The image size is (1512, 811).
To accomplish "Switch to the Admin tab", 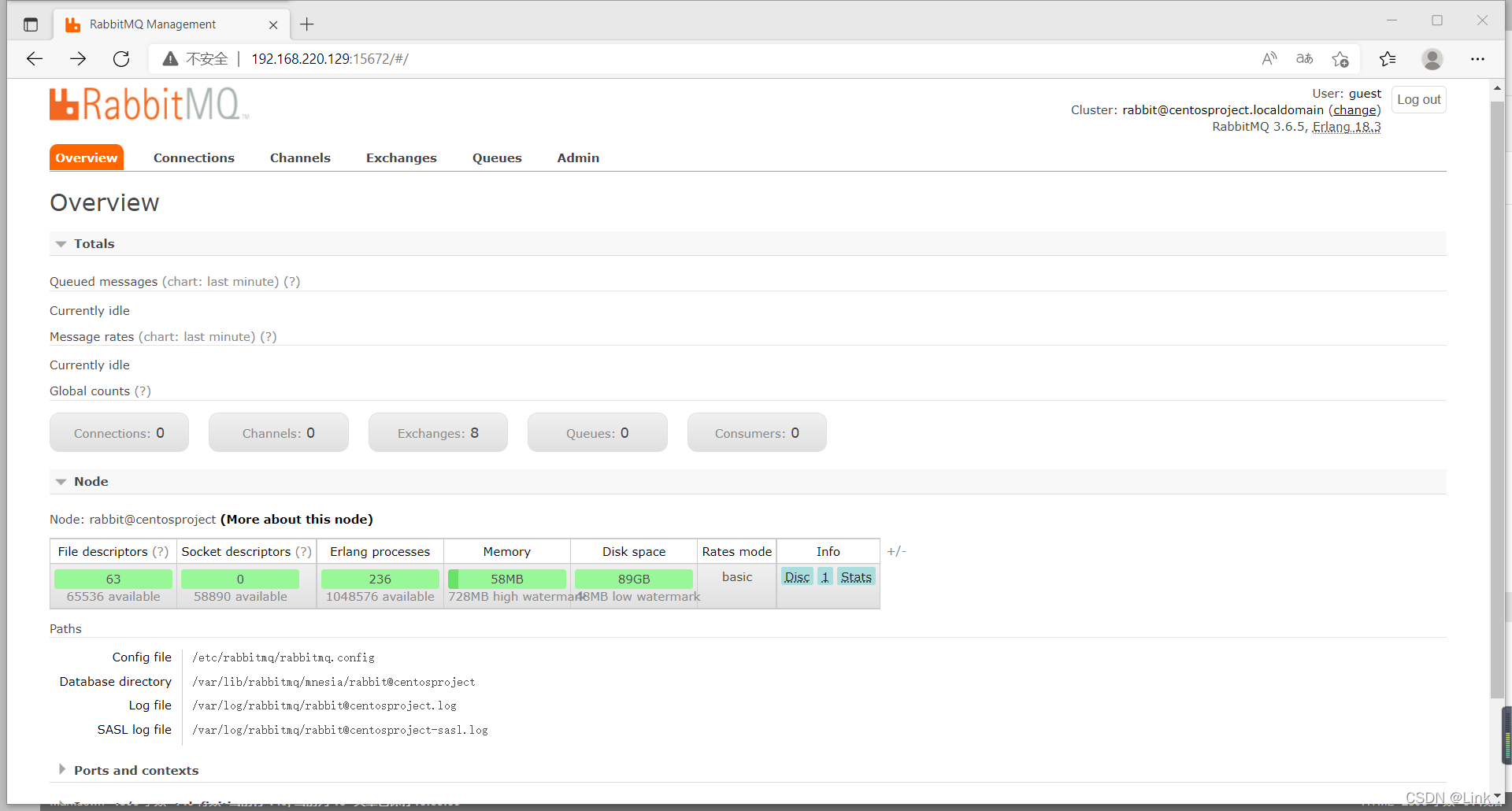I will coord(578,157).
